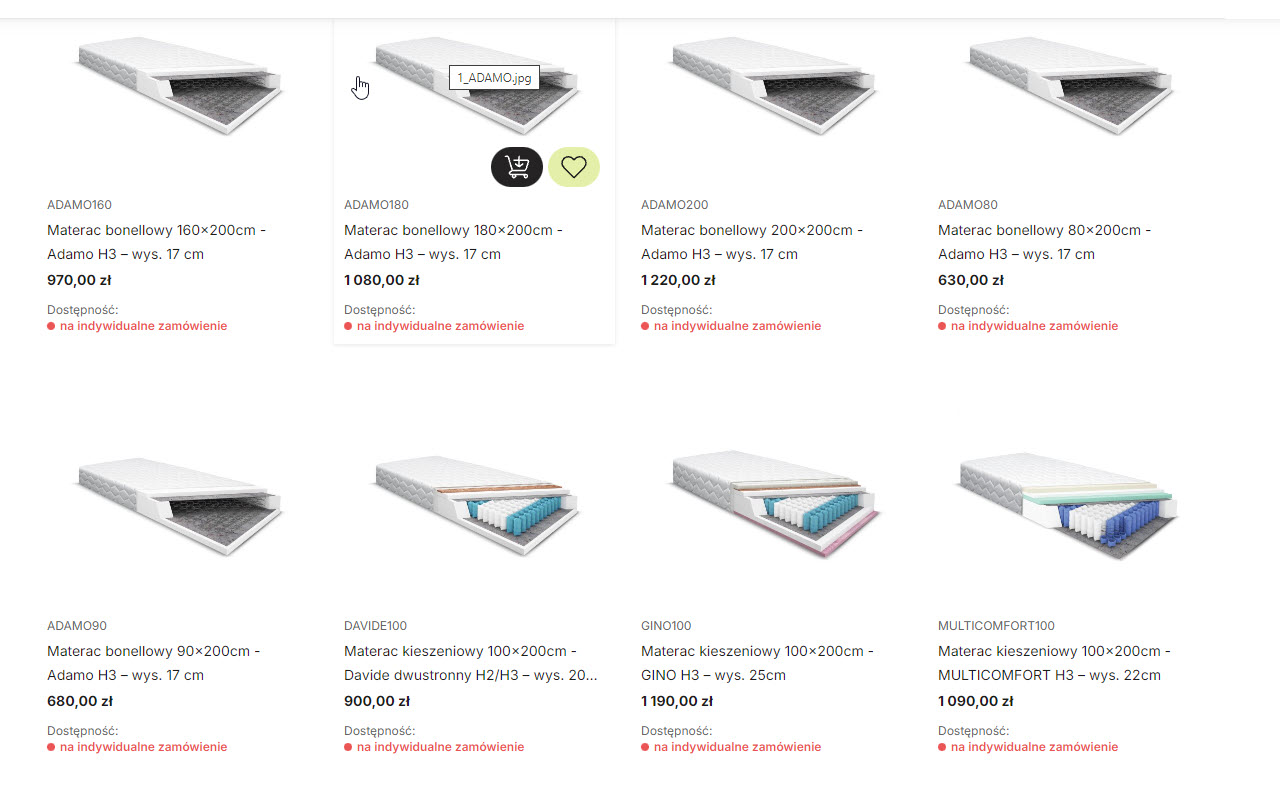The width and height of the screenshot is (1280, 788).
Task: Open Materac kieszeniowy MULTICOMFORT H3 link
Action: (x=1054, y=663)
